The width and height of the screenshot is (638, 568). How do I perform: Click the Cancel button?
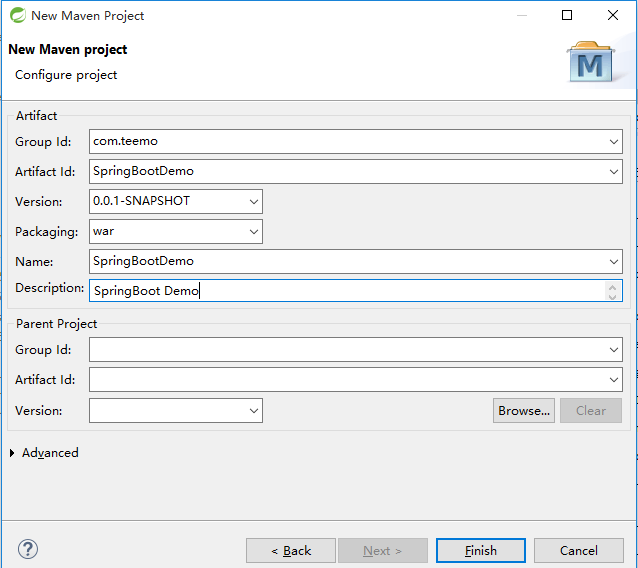[x=579, y=551]
